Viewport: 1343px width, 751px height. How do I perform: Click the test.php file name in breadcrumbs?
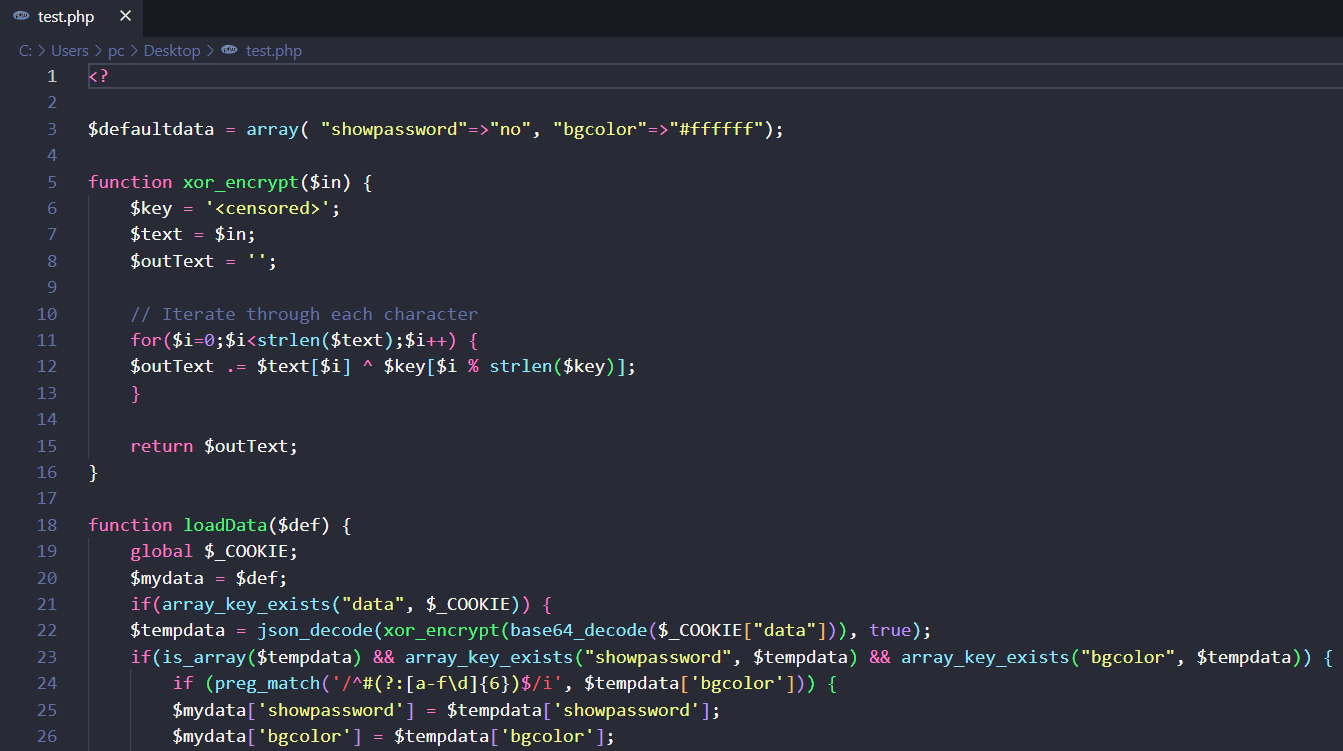(x=273, y=51)
